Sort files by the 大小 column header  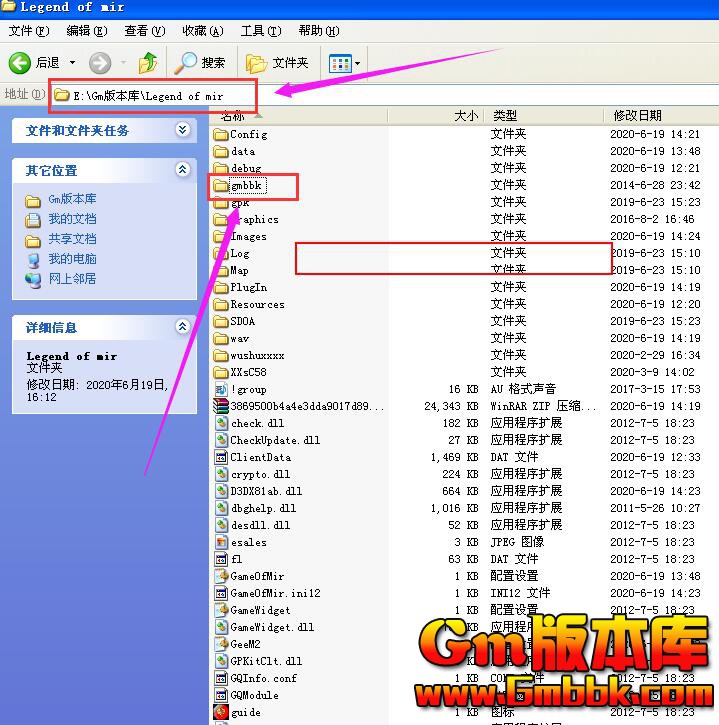465,116
